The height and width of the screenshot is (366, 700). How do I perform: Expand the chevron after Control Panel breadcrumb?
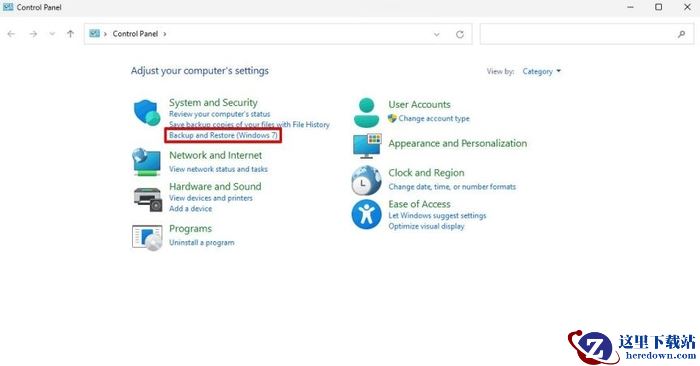click(x=165, y=34)
